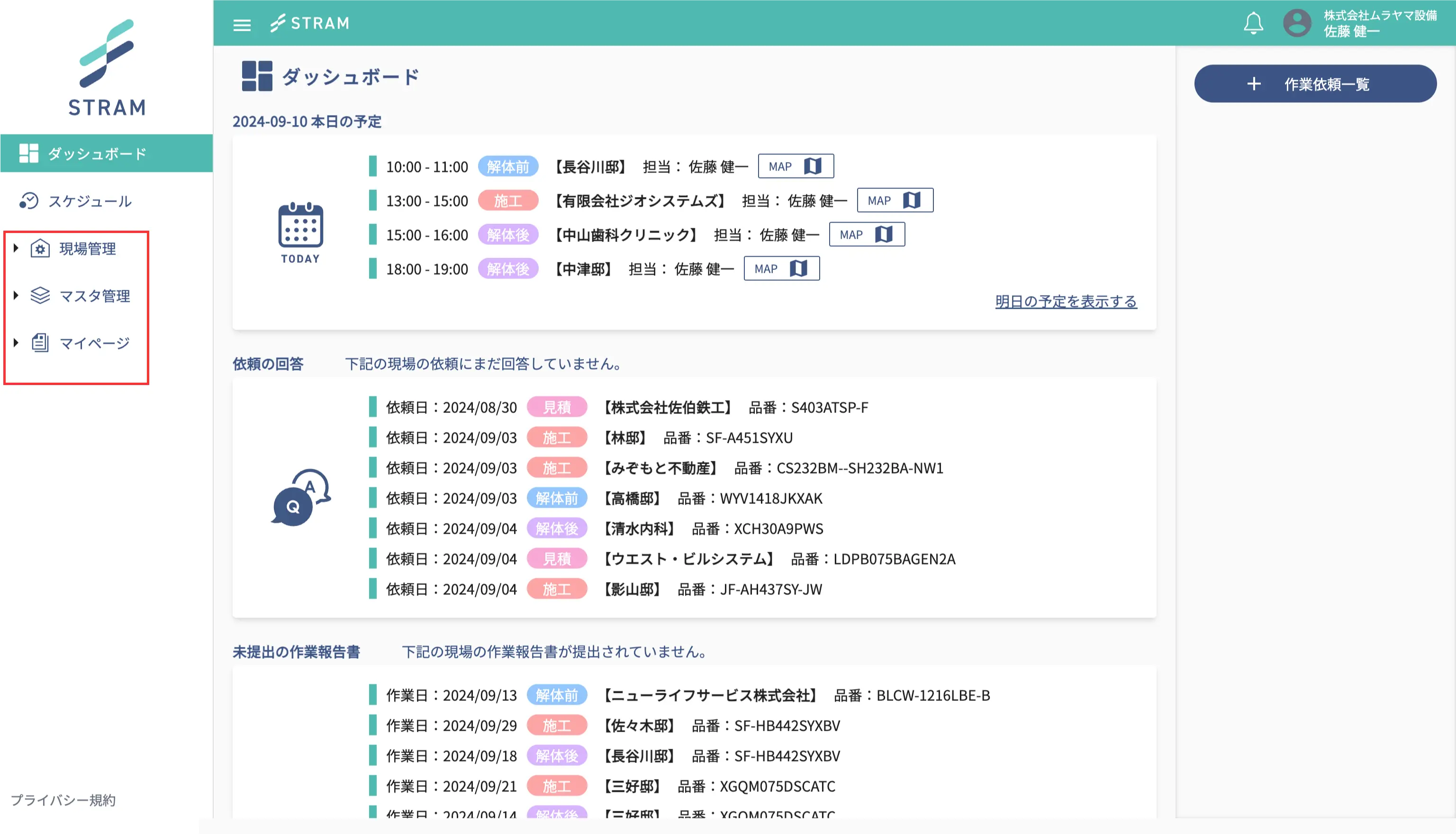Open MAP for 長谷川邸 schedule
This screenshot has height=834, width=1456.
pyautogui.click(x=796, y=166)
